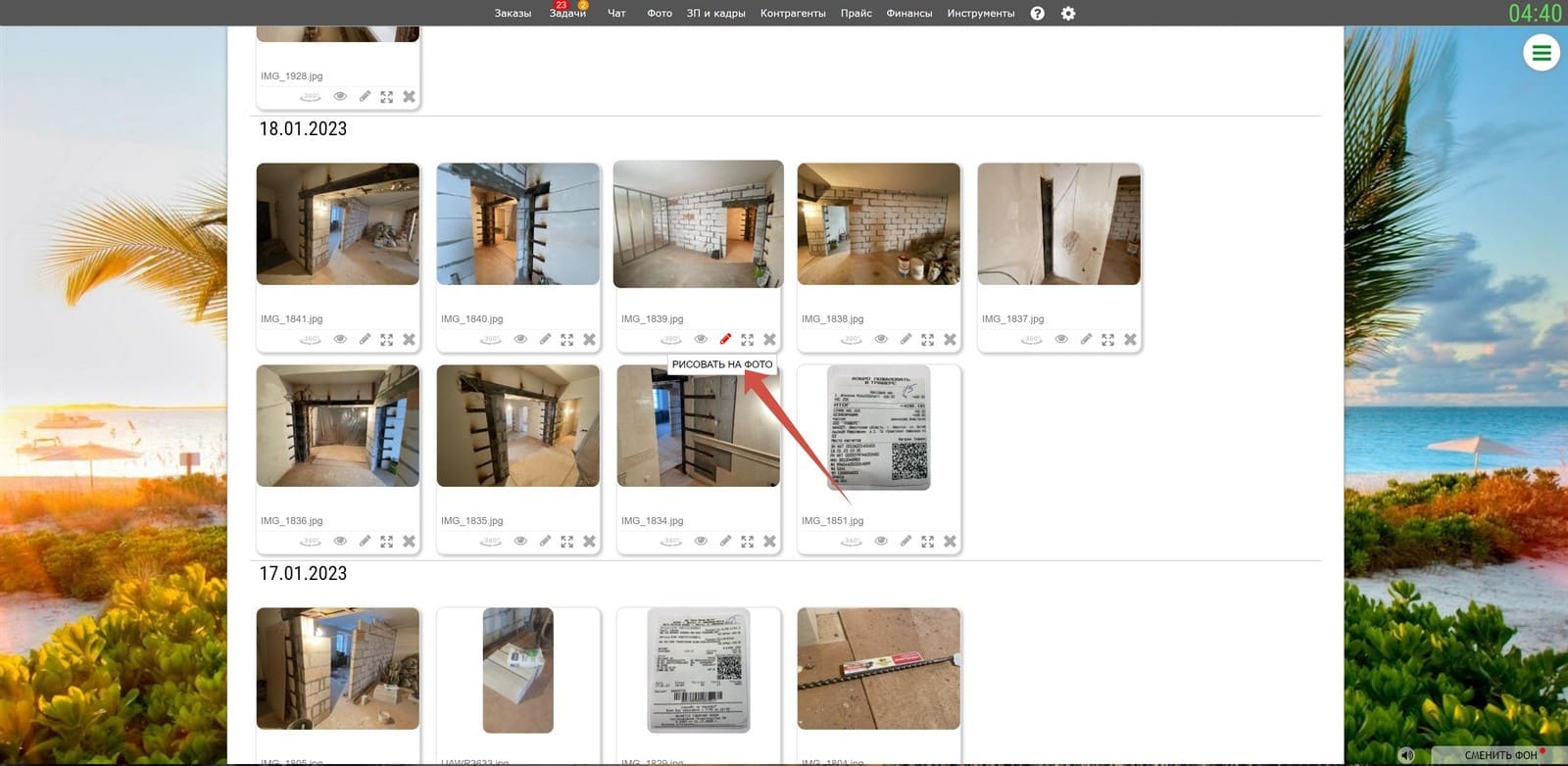Image resolution: width=1568 pixels, height=766 pixels.
Task: Click the pencil draw icon for IMG_1836.jpg
Action: [365, 541]
